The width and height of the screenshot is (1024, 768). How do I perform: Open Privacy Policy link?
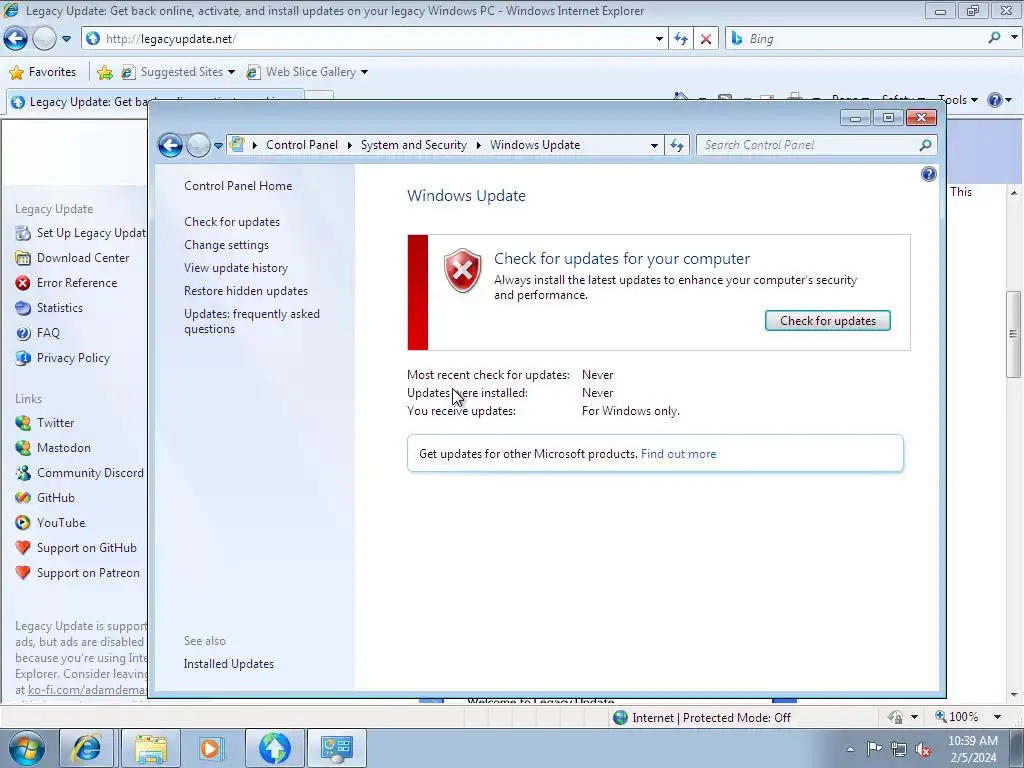click(x=73, y=358)
